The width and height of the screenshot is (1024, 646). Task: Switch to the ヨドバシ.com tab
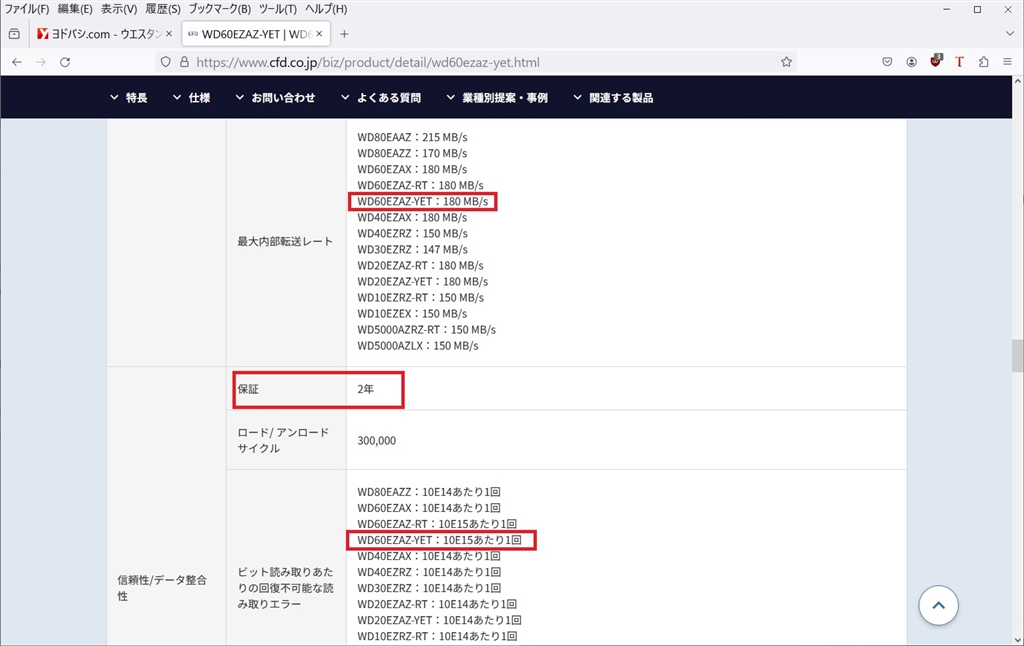click(105, 34)
